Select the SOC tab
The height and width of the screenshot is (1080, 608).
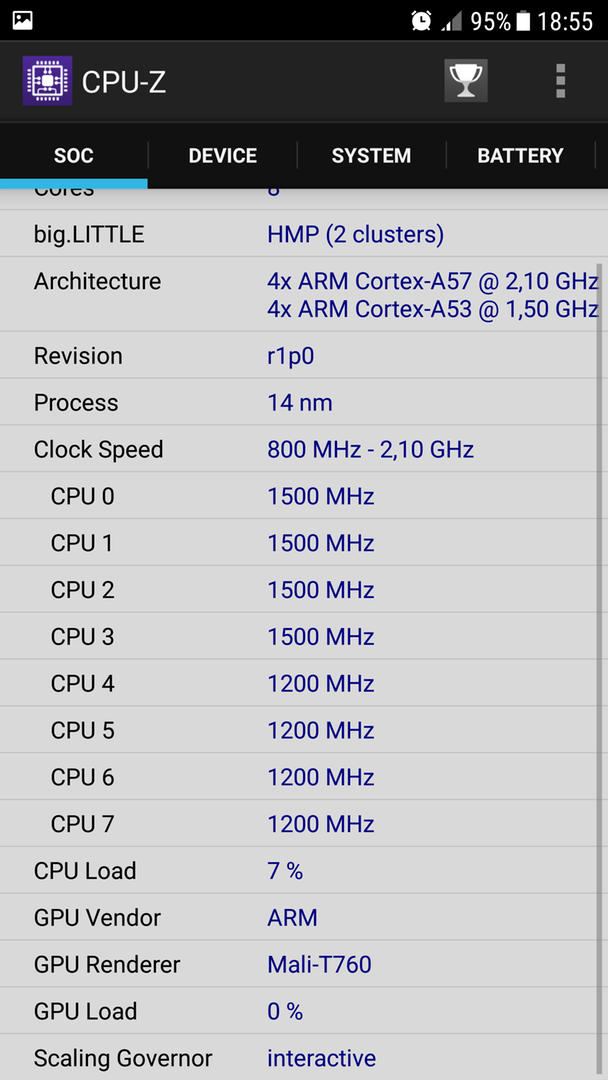[74, 156]
